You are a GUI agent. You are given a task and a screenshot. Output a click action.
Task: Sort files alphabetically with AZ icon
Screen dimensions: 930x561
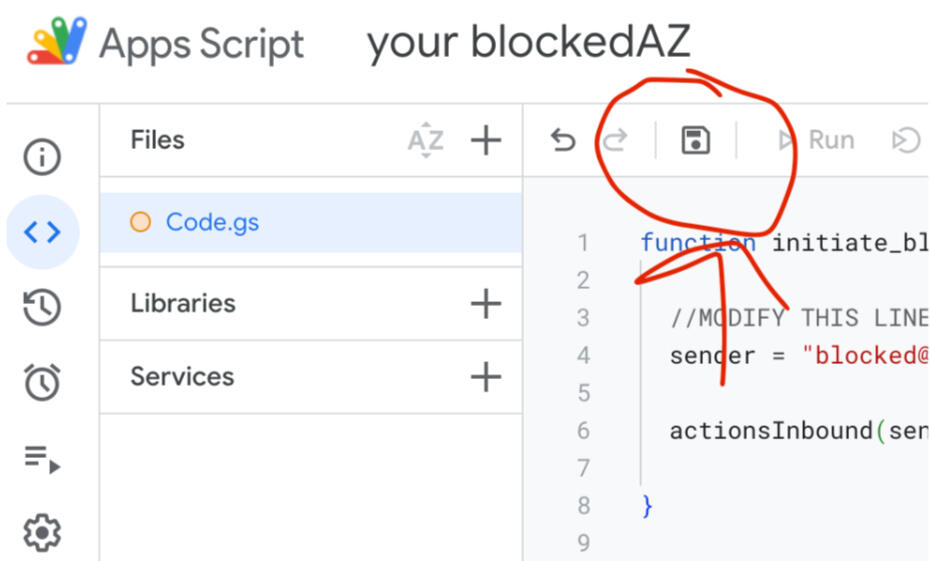(426, 141)
